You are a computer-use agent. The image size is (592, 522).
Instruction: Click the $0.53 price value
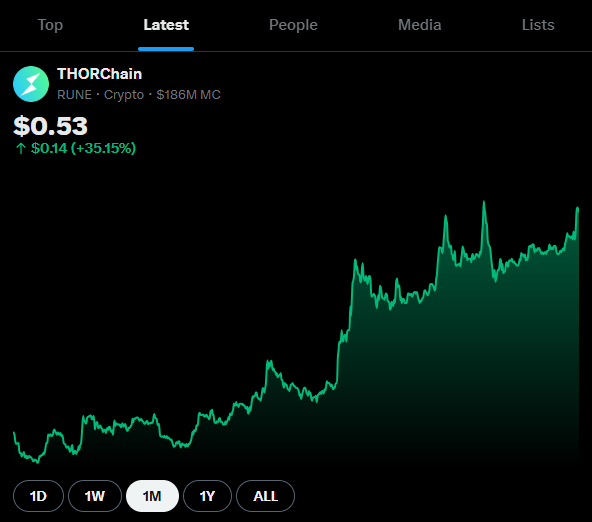(50, 126)
